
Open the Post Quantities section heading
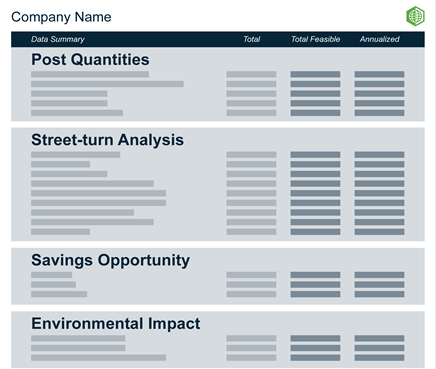pyautogui.click(x=90, y=60)
